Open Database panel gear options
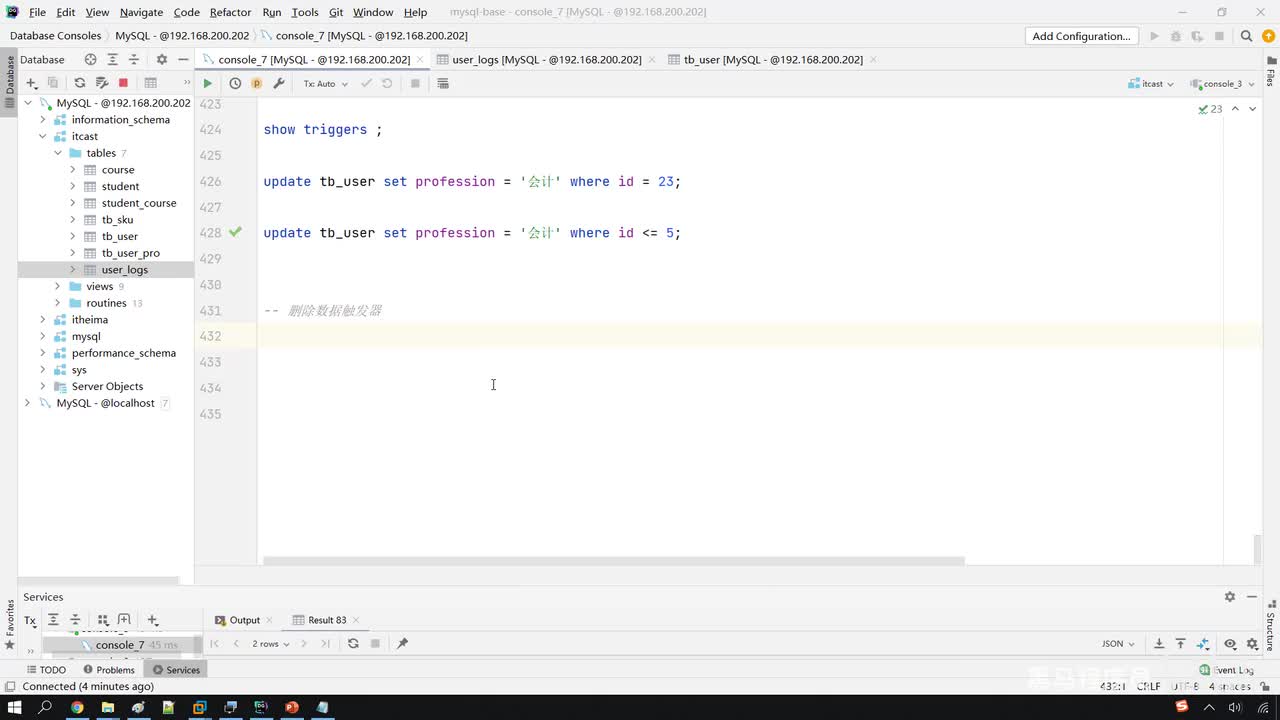The image size is (1280, 720). point(162,60)
